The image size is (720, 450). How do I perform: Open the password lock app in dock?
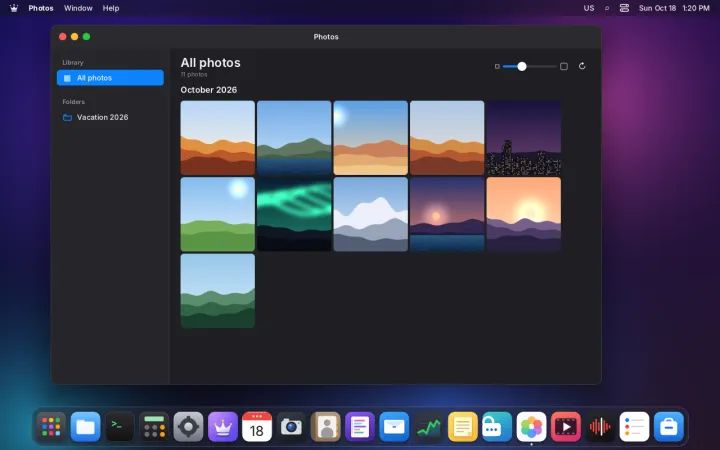pyautogui.click(x=497, y=427)
